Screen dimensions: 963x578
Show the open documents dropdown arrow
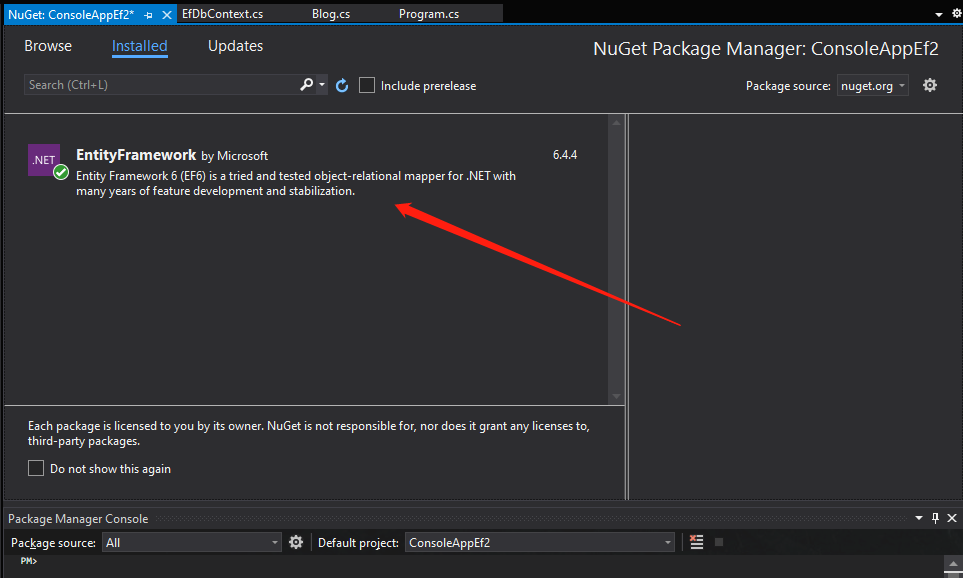click(x=938, y=14)
